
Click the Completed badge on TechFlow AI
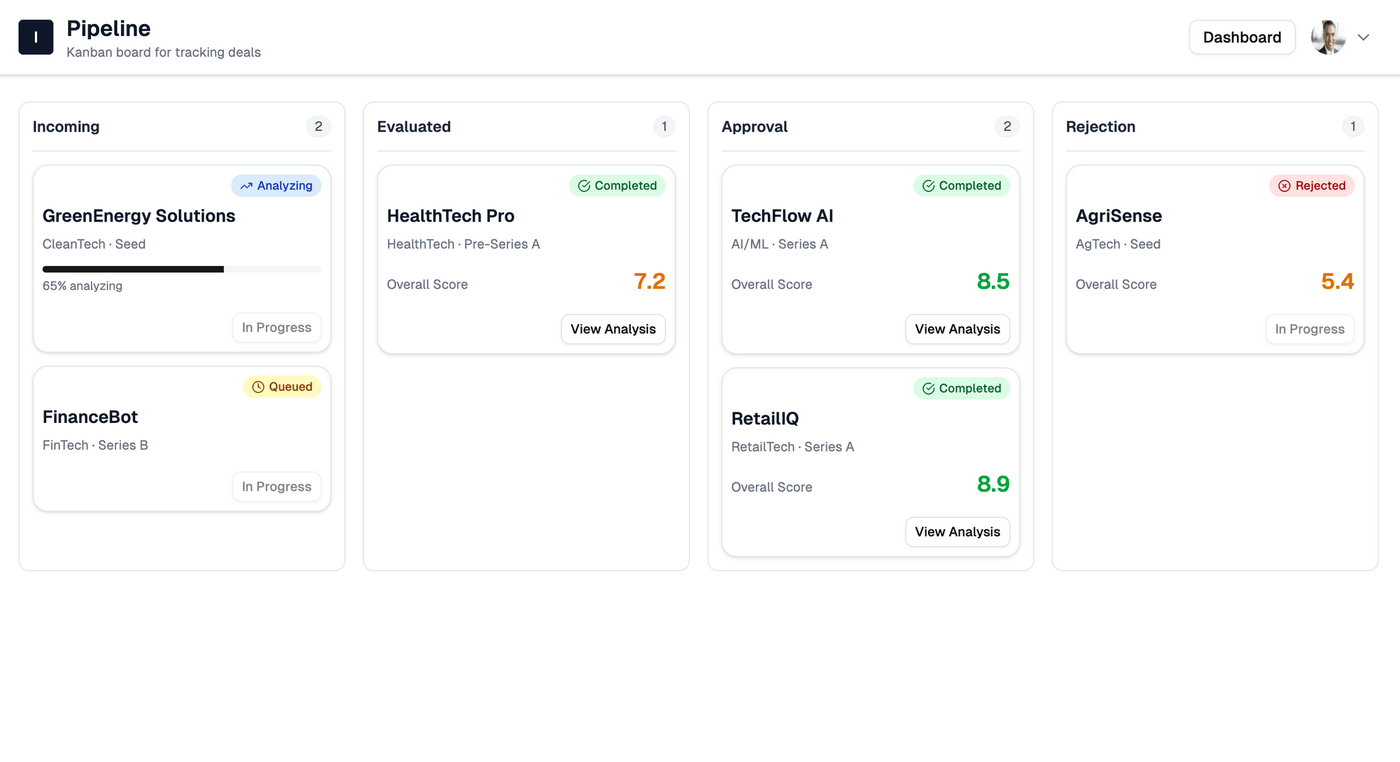[961, 186]
